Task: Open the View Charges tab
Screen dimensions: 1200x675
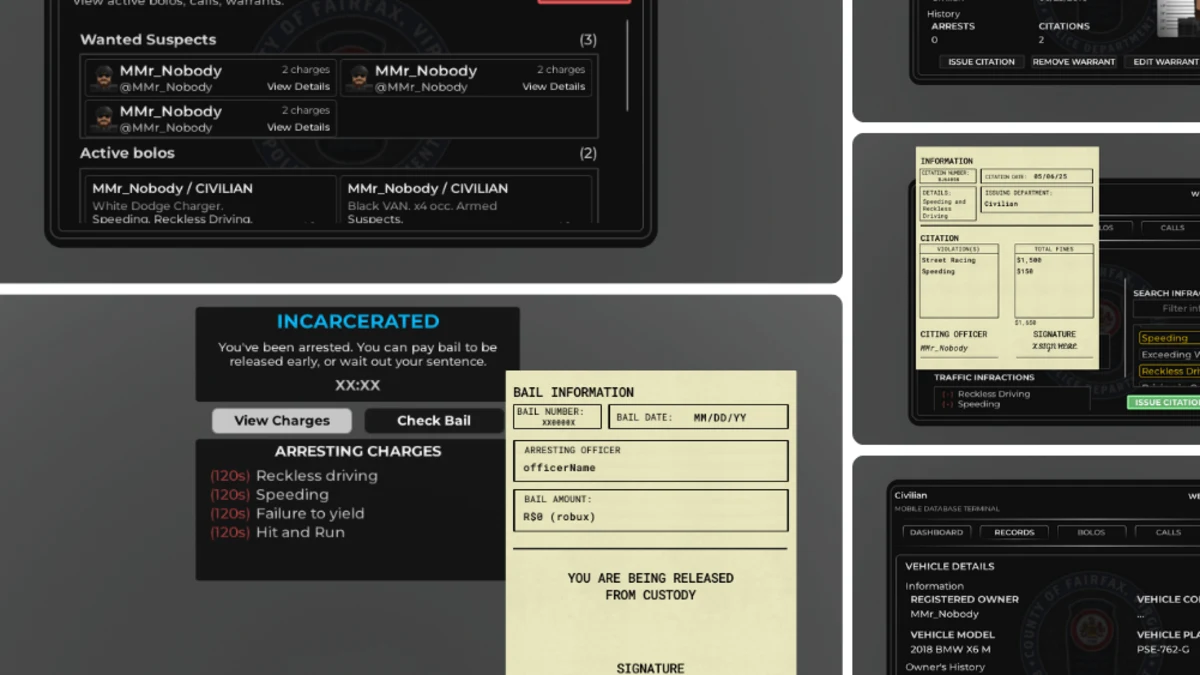Action: point(282,421)
